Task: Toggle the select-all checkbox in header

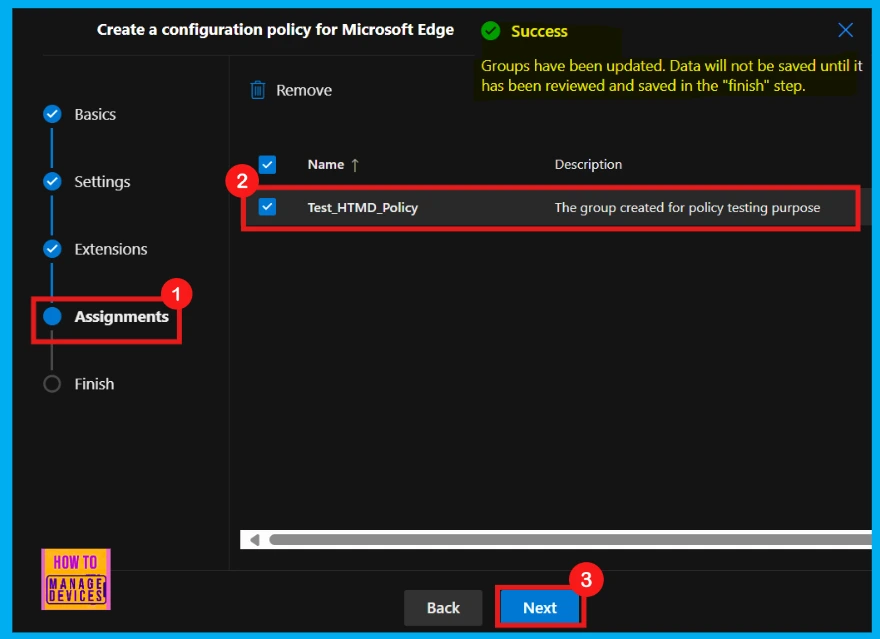Action: [267, 164]
